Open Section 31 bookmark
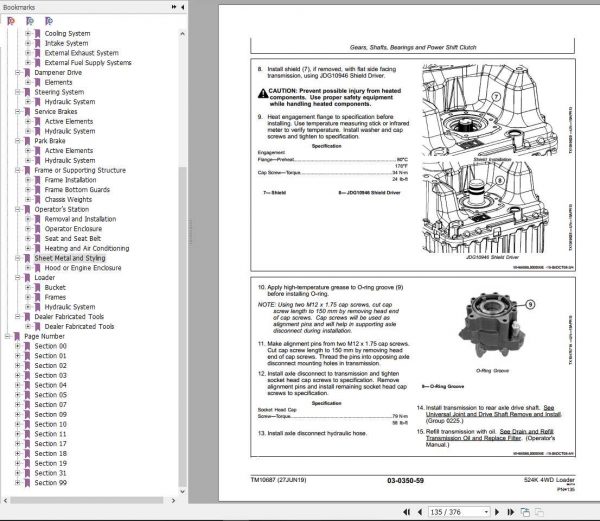600x521 pixels. pyautogui.click(x=51, y=473)
